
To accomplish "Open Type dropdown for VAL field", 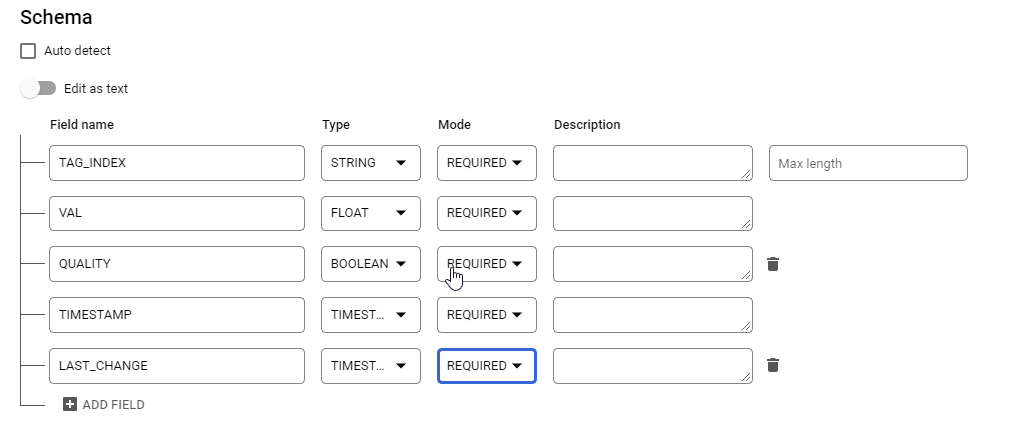I will coord(370,213).
